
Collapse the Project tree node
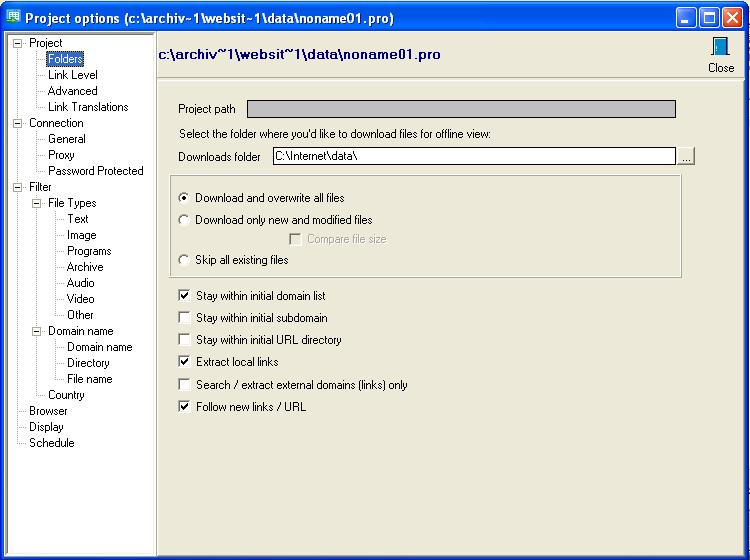(x=18, y=44)
